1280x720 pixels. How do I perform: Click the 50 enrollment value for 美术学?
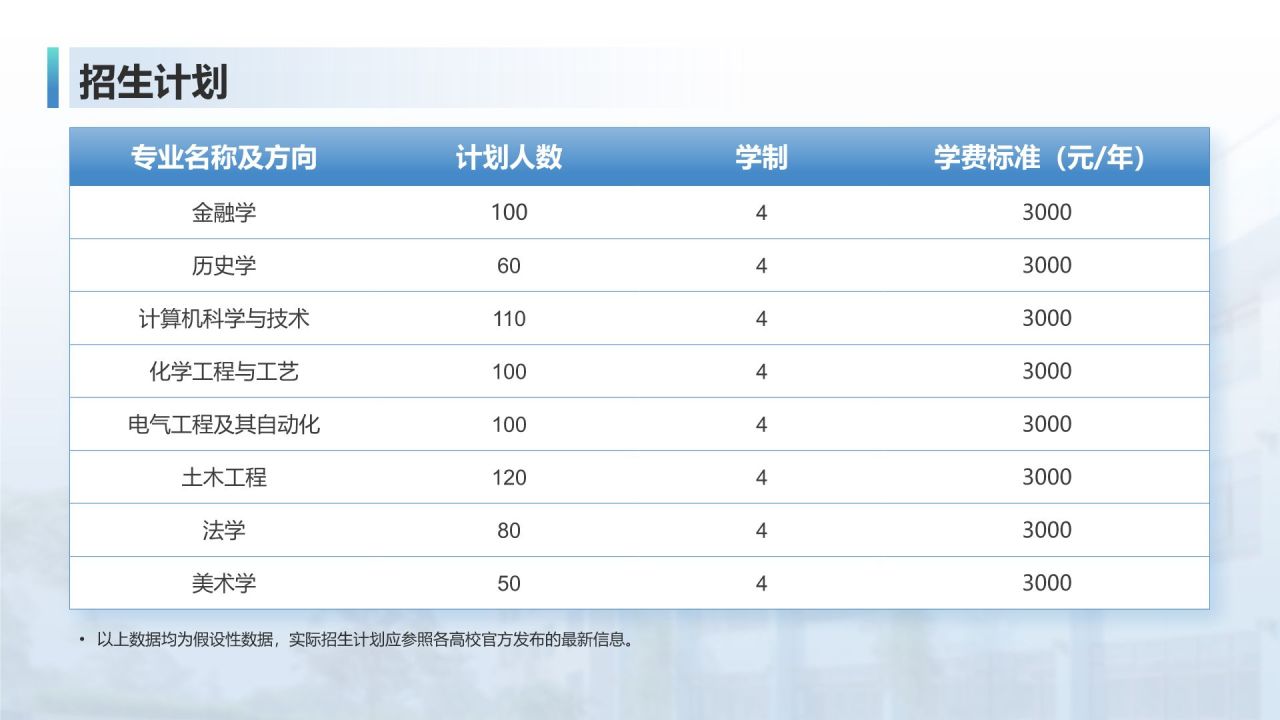tap(509, 584)
